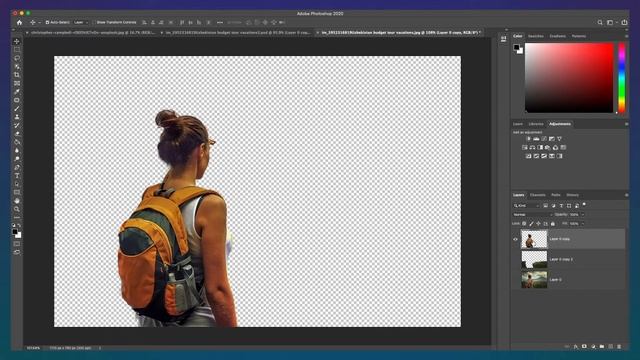Select the Eyedropper tool
The image size is (640, 360).
pos(17,91)
